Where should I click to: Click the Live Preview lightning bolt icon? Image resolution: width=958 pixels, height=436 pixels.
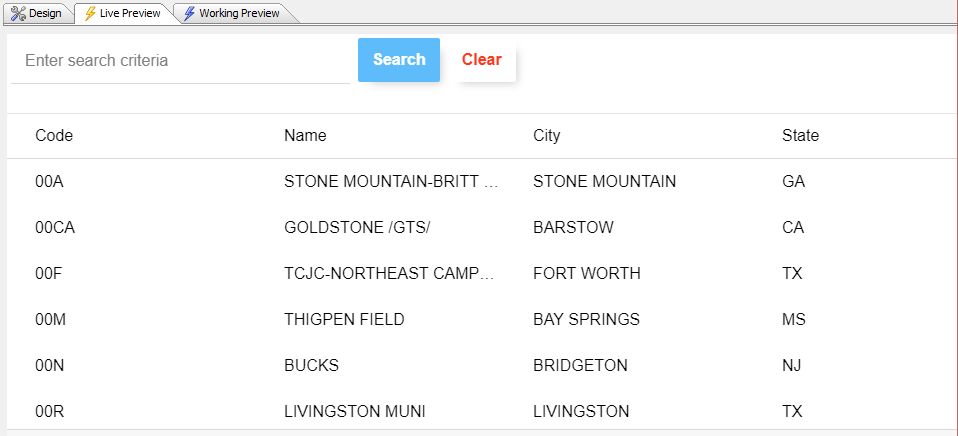[90, 13]
